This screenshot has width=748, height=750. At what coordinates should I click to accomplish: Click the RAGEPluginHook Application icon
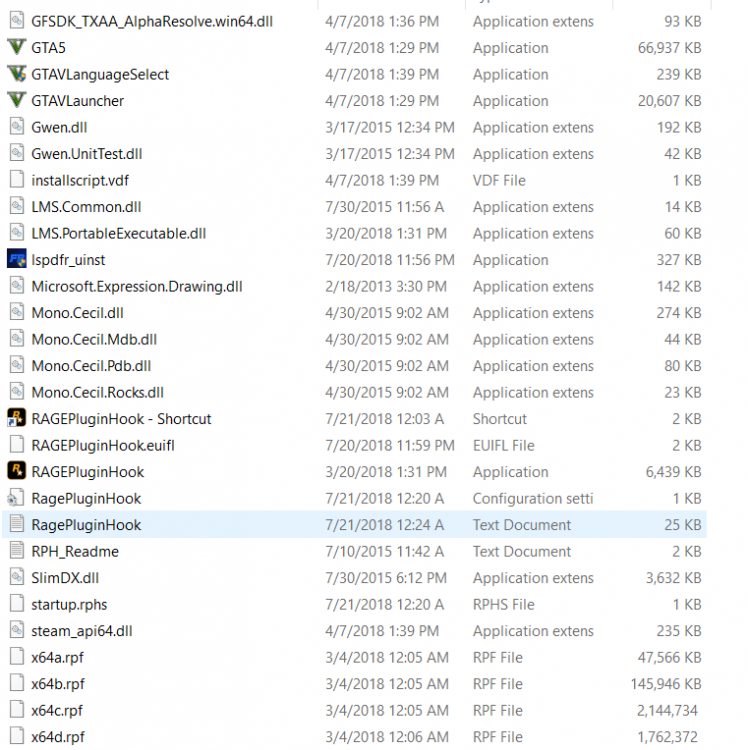tap(17, 471)
